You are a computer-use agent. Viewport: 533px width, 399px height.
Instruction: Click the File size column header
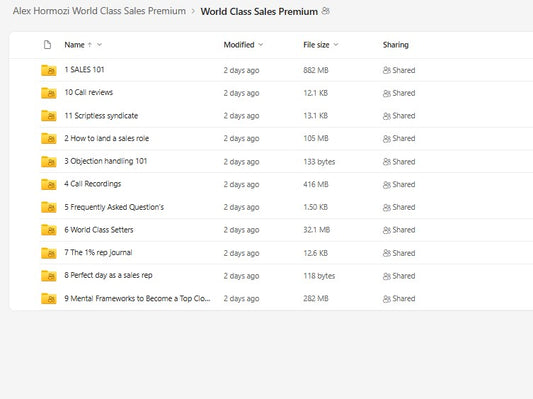click(316, 45)
